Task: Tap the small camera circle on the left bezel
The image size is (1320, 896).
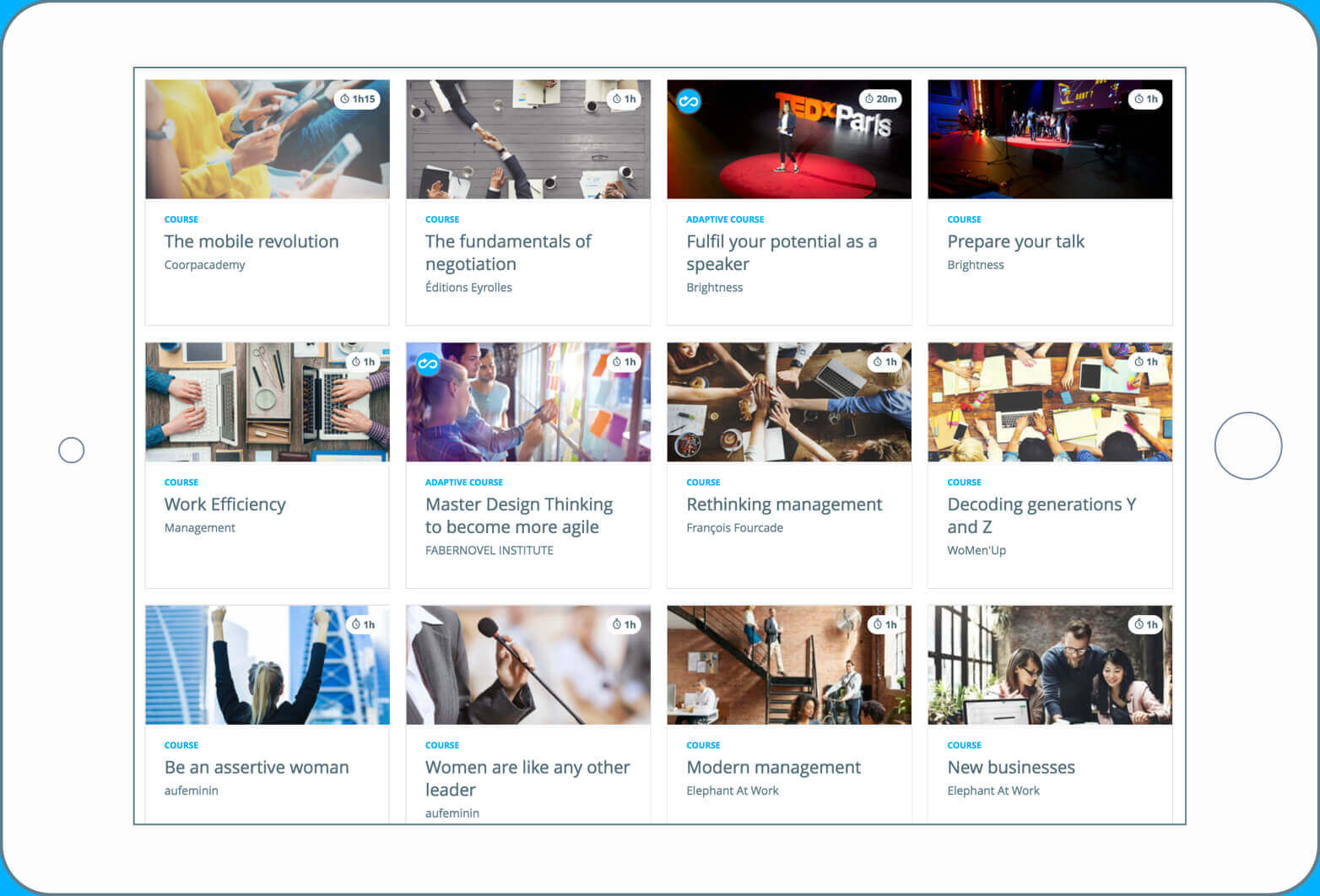Action: point(72,450)
